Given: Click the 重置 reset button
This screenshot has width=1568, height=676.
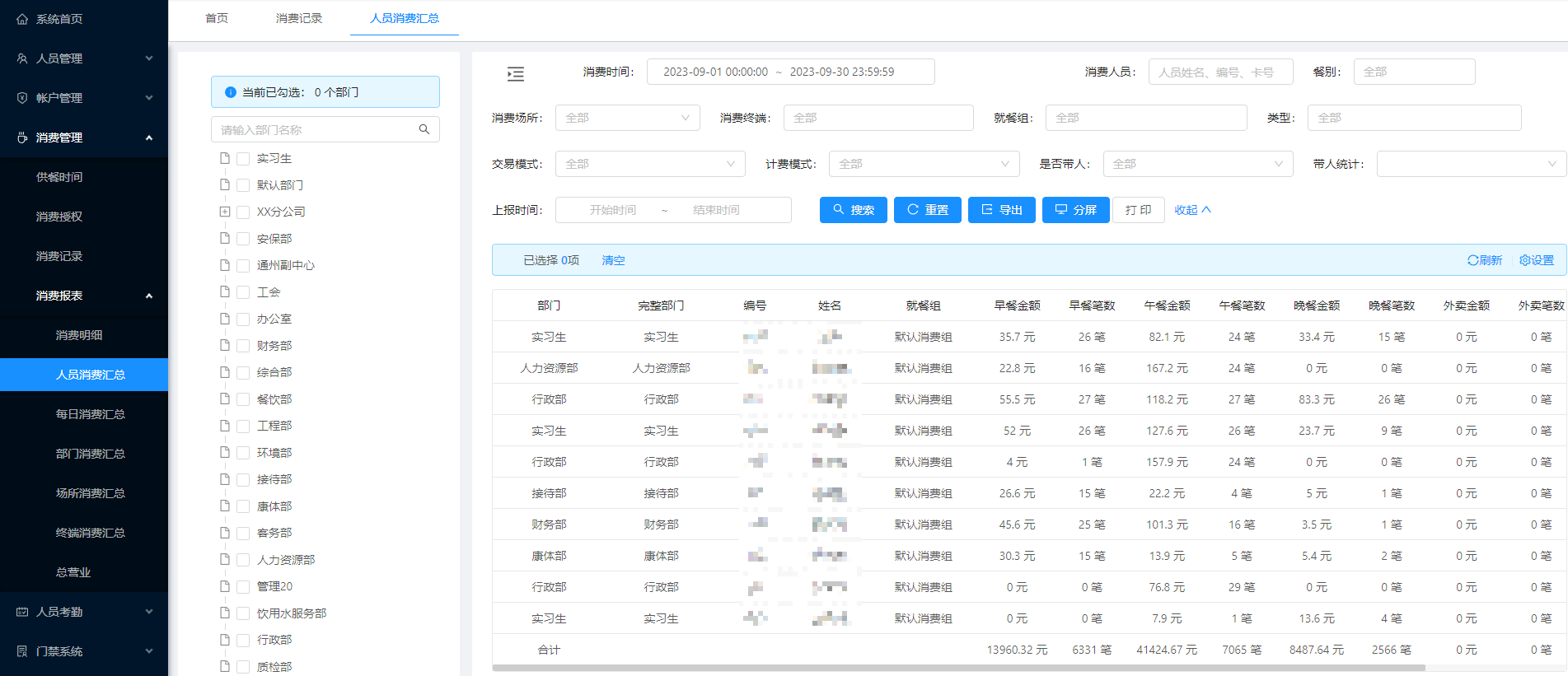Looking at the screenshot, I should coord(928,210).
